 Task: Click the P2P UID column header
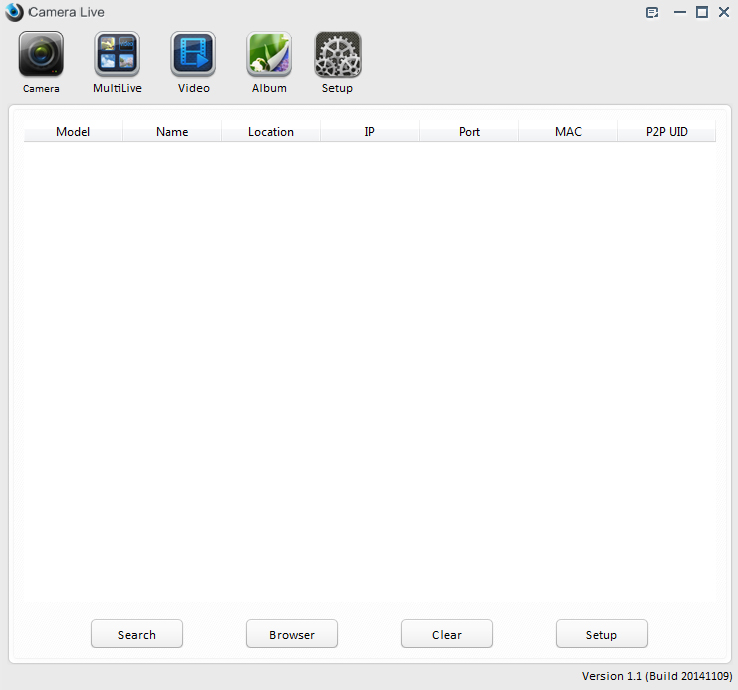point(667,132)
